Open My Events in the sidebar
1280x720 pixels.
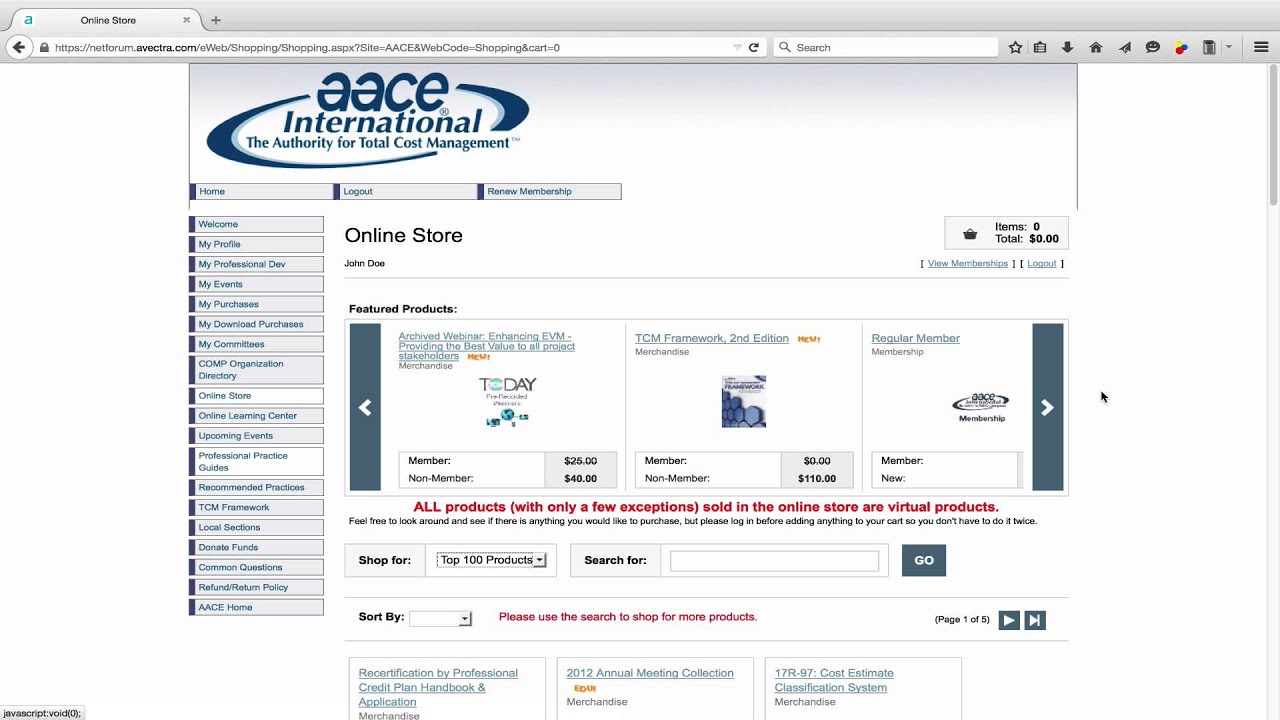coord(257,284)
